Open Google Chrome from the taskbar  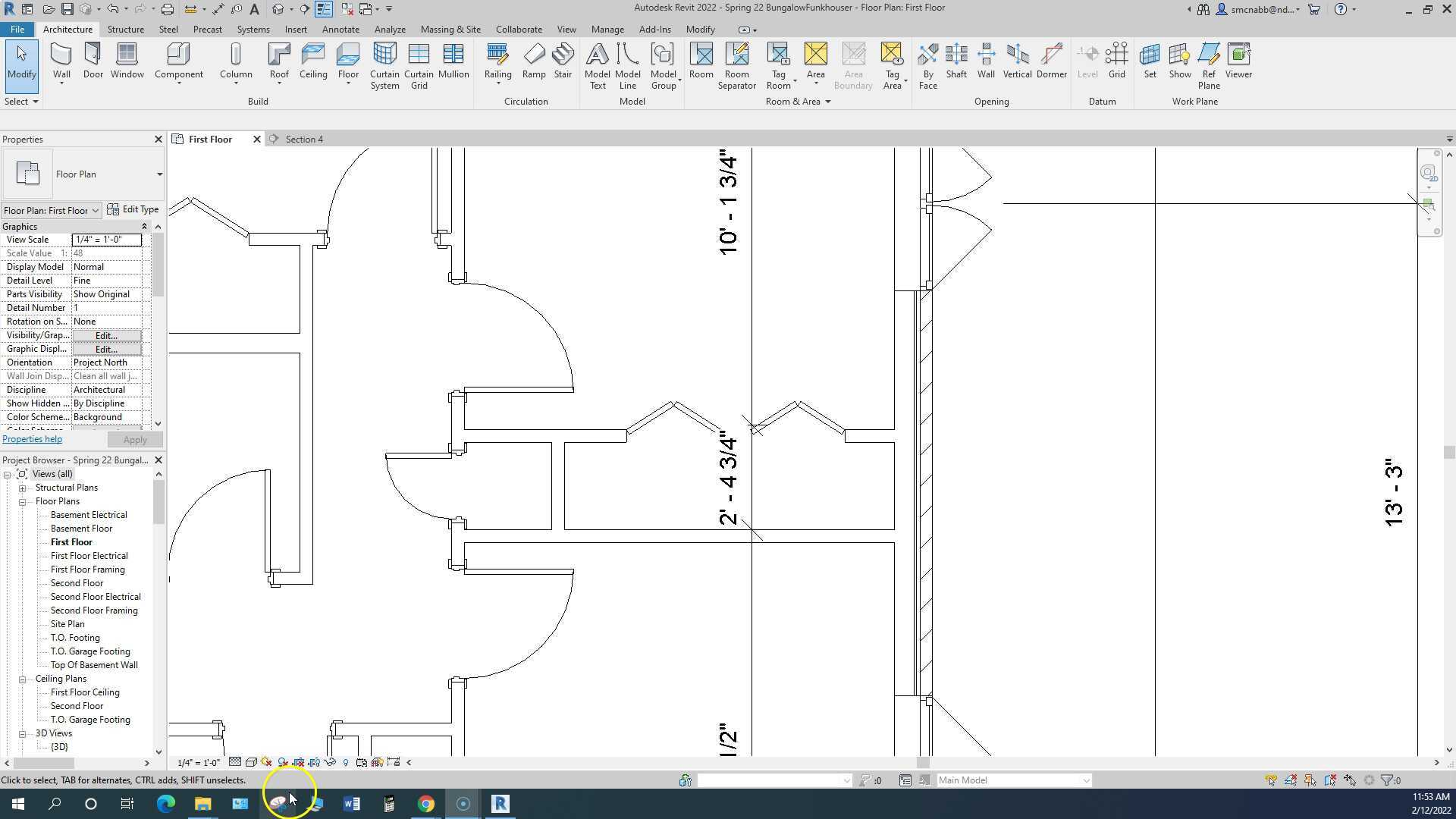coord(426,804)
